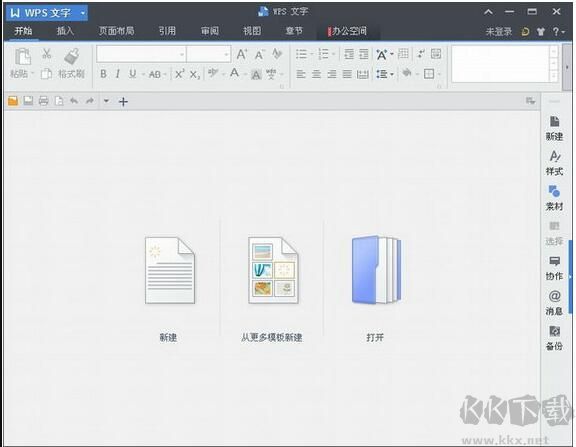The height and width of the screenshot is (447, 576).
Task: Toggle Subscript X₂ formatting
Action: (x=195, y=75)
